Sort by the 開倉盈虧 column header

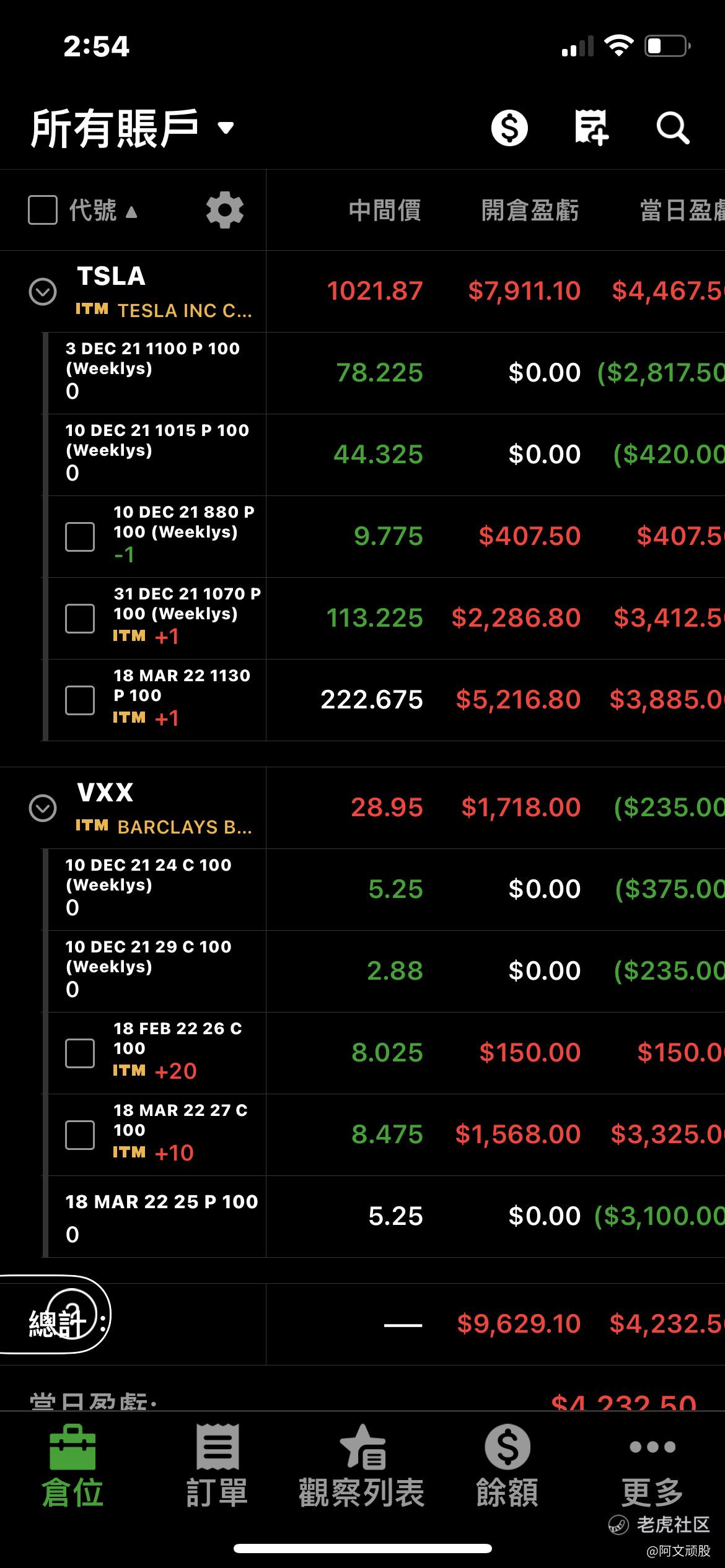[x=530, y=211]
